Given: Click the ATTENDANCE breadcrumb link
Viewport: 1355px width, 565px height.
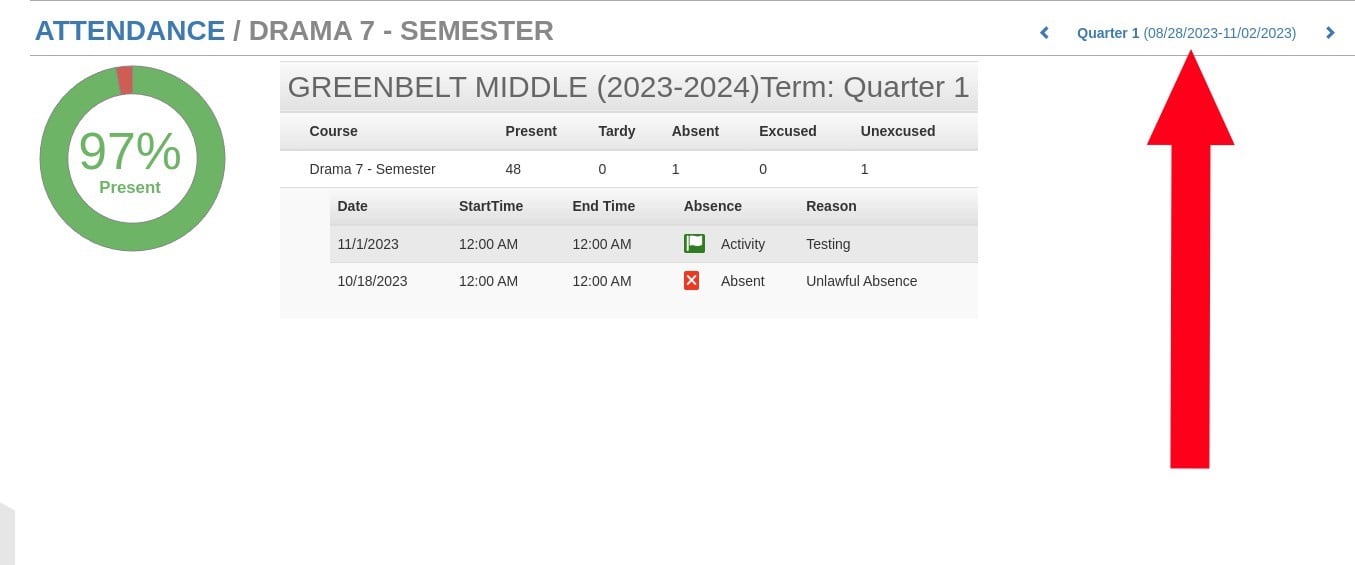Looking at the screenshot, I should pos(130,31).
